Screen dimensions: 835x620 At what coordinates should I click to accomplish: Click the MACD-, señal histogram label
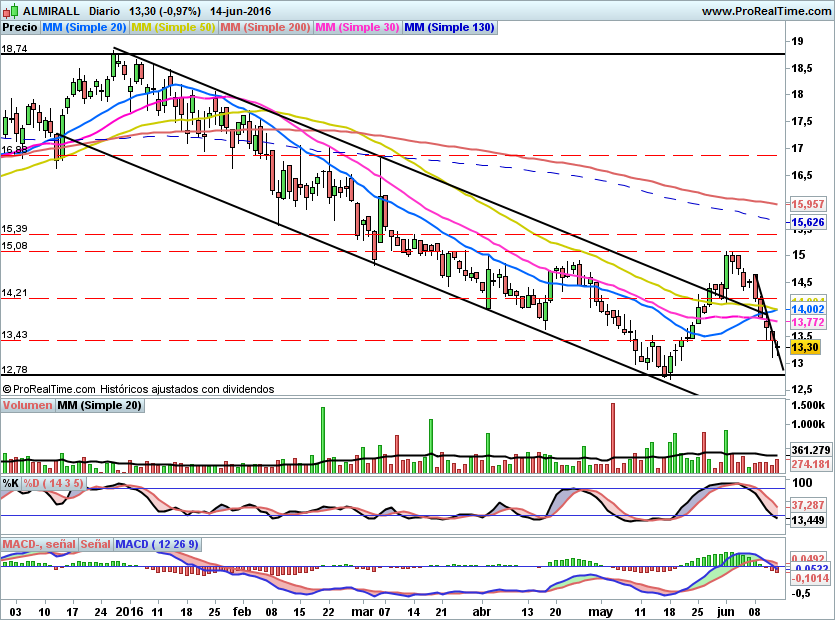[39, 544]
